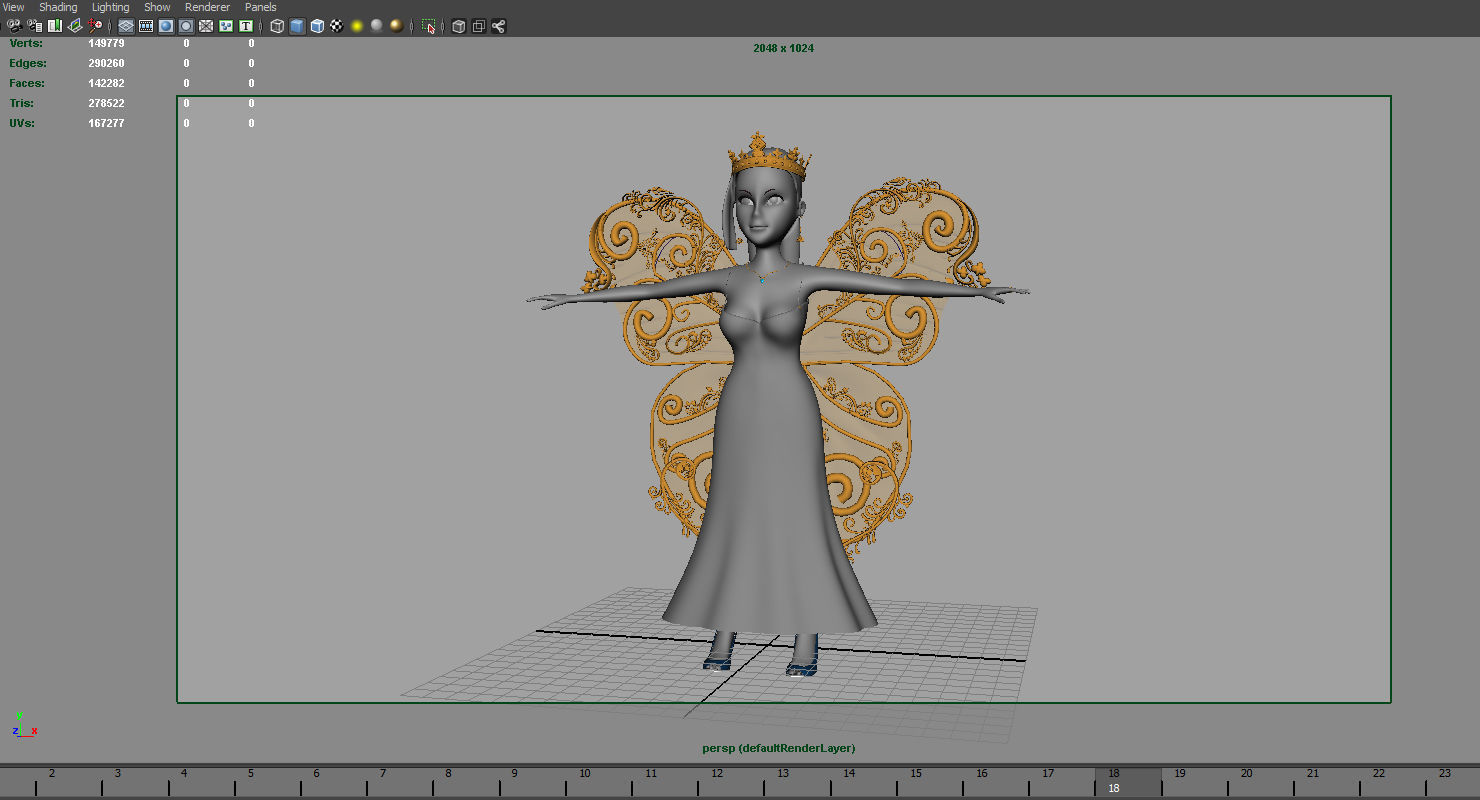1480x800 pixels.
Task: Open the Shading menu
Action: (x=57, y=7)
